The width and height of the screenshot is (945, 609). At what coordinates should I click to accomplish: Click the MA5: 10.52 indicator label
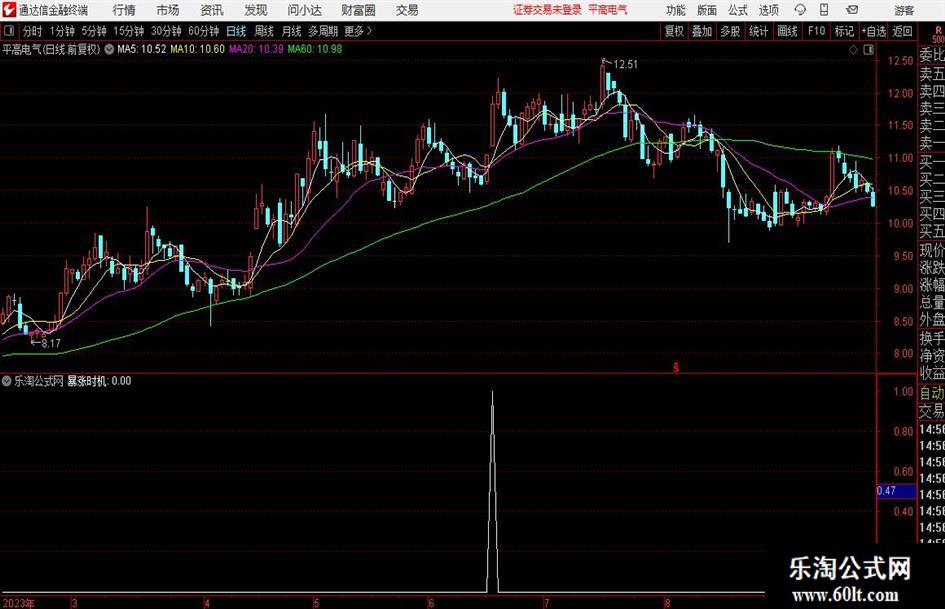pos(142,49)
